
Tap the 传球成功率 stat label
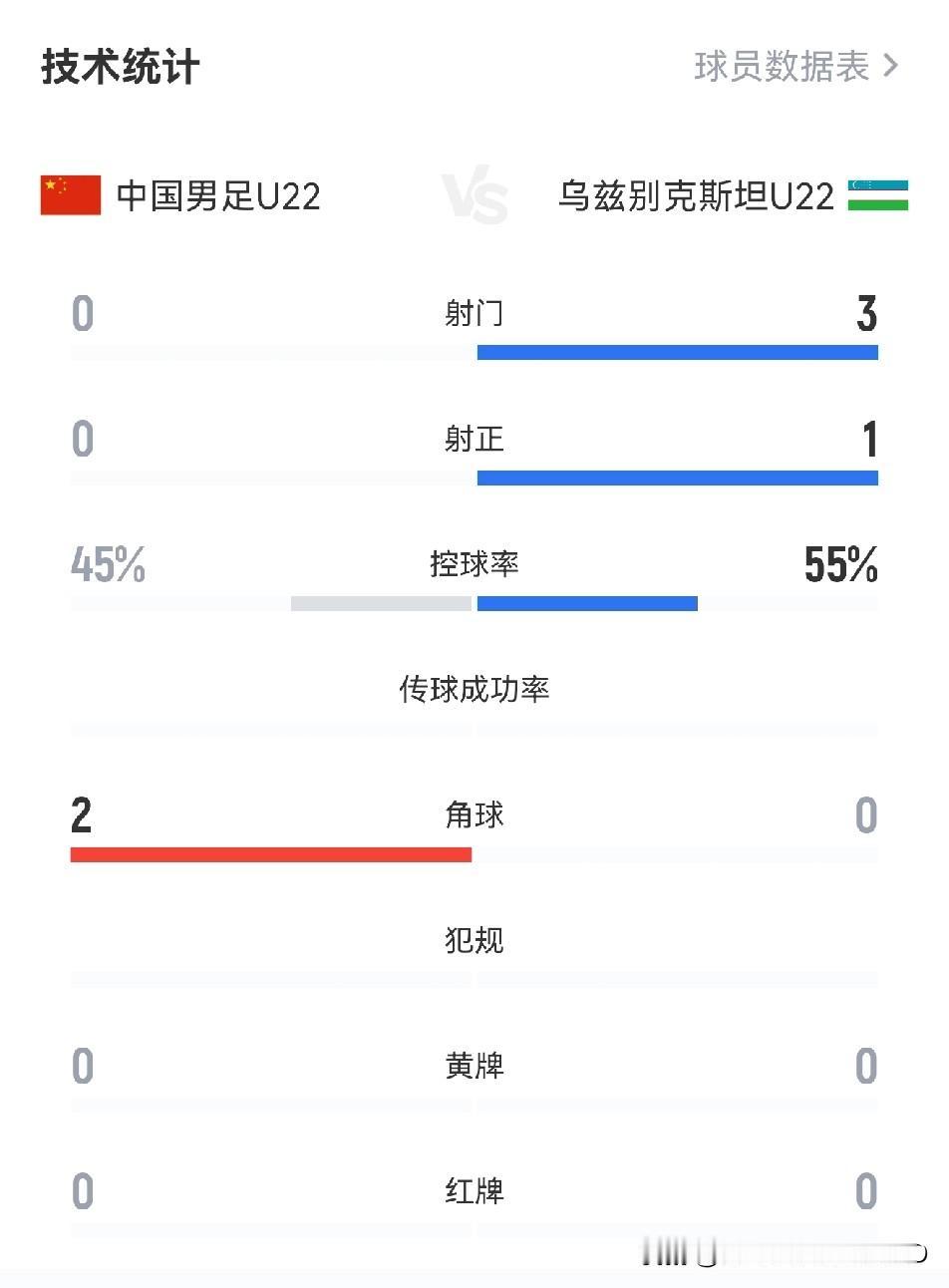[474, 689]
